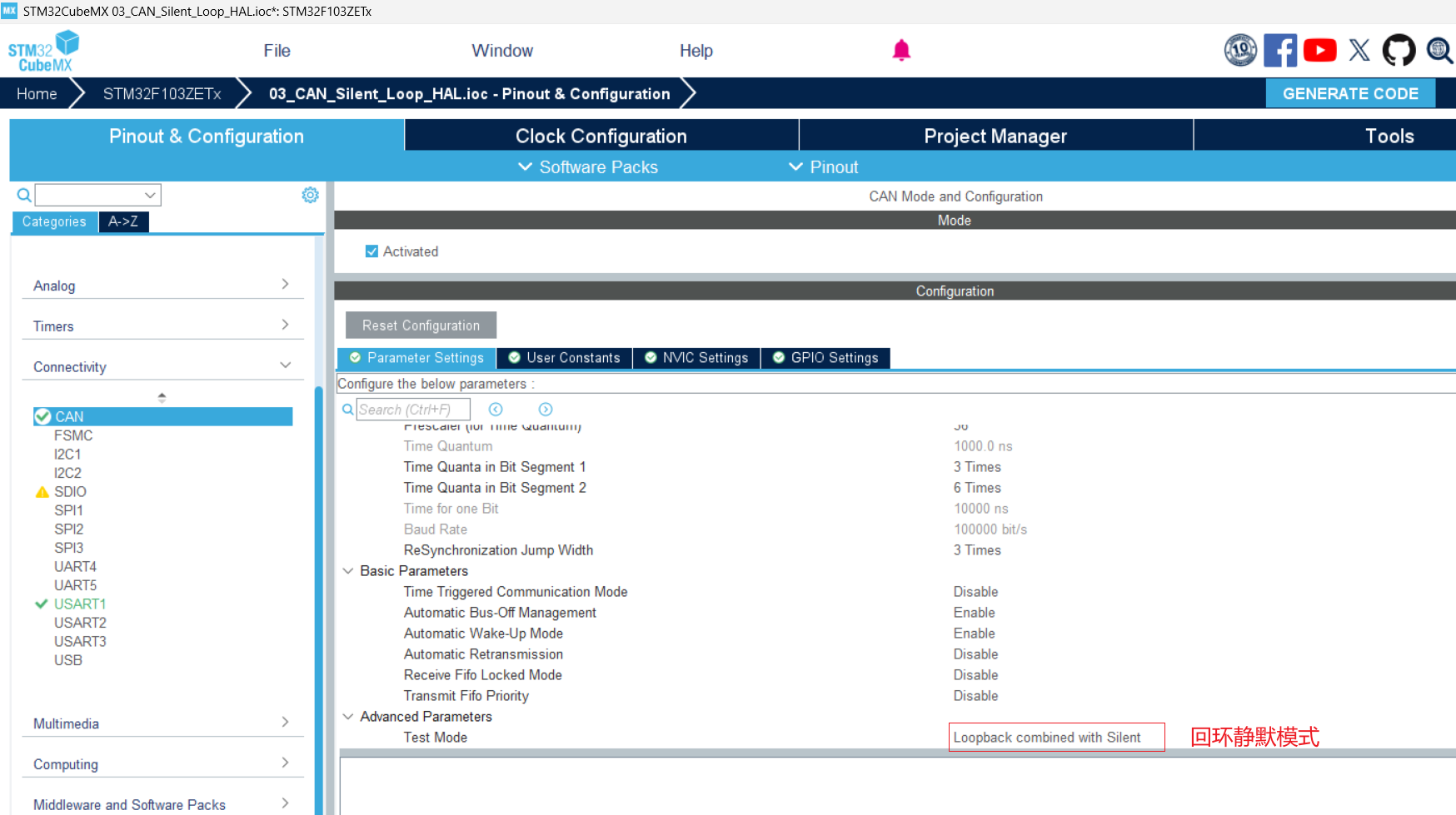Switch to Project Manager tab
The height and width of the screenshot is (815, 1456).
pyautogui.click(x=995, y=136)
